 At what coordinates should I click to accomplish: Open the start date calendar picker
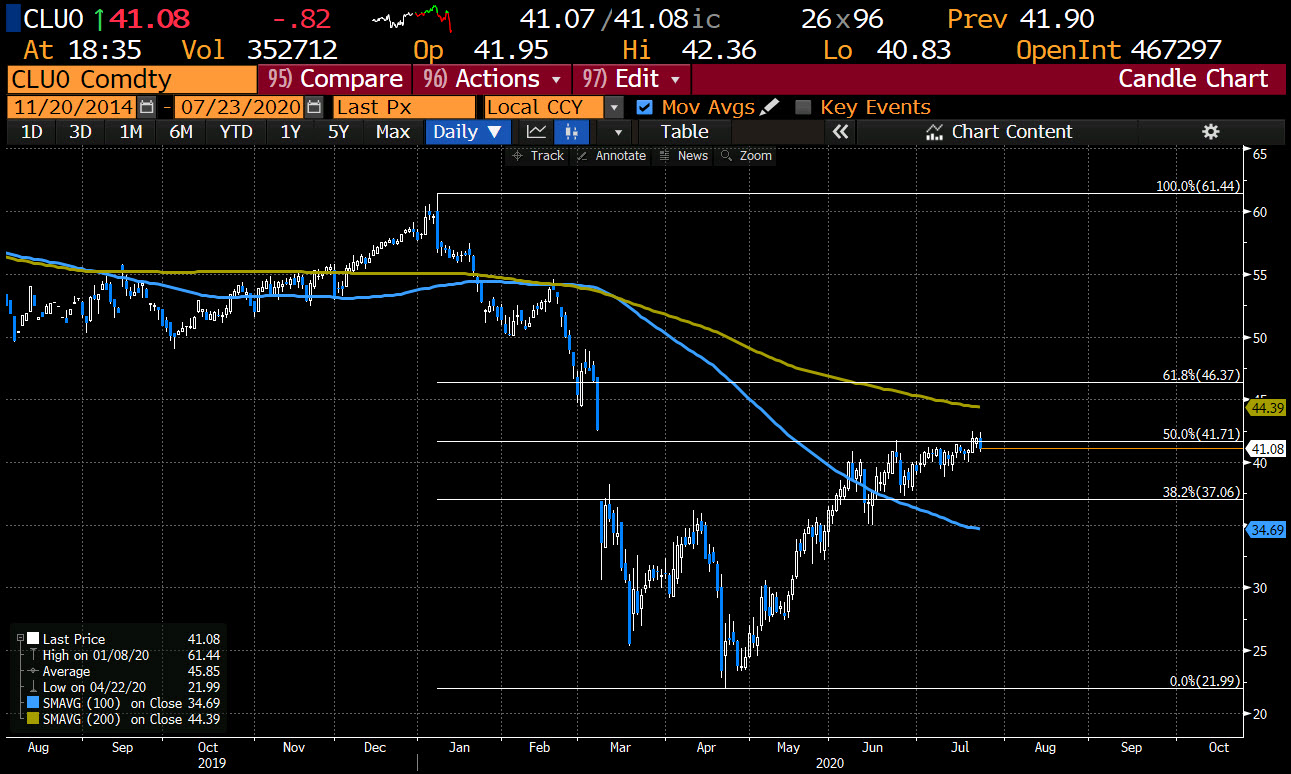click(147, 107)
